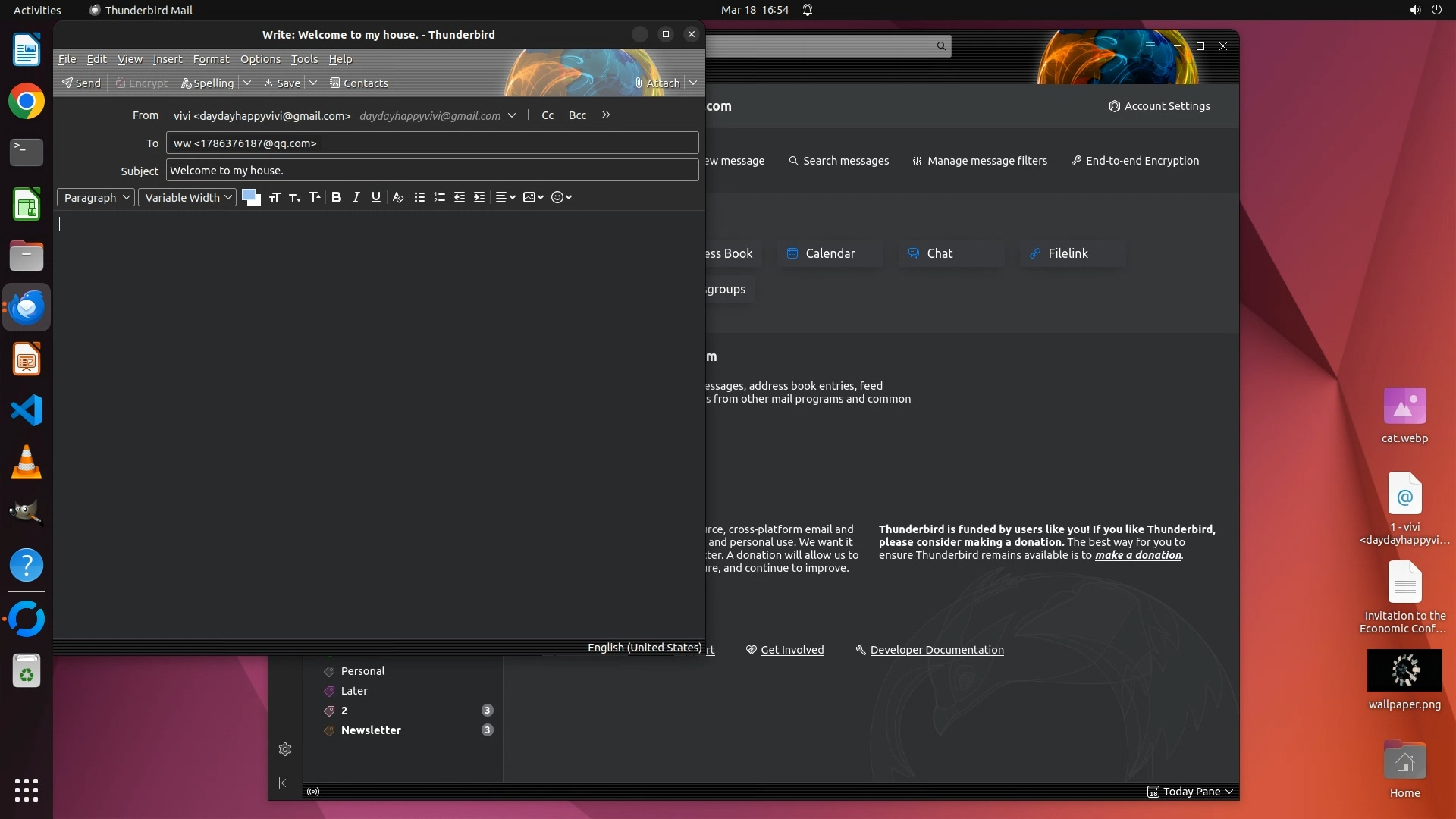Click the text color swatch
Image resolution: width=1456 pixels, height=819 pixels.
[248, 195]
